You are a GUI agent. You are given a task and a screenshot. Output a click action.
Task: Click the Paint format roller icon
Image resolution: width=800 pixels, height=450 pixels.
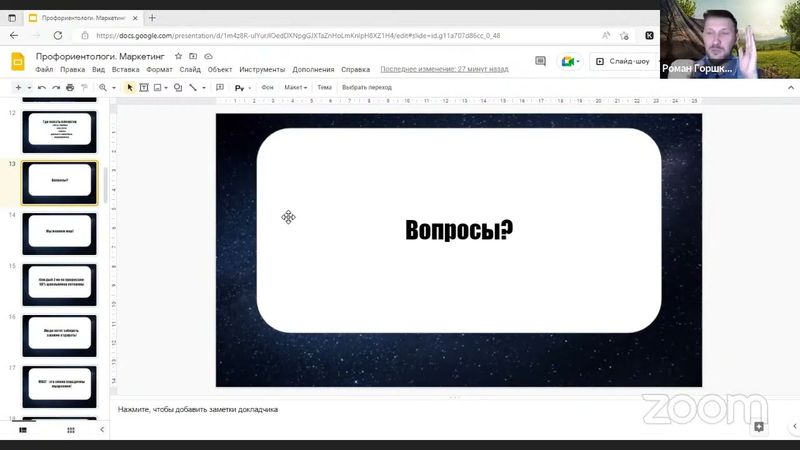point(84,88)
